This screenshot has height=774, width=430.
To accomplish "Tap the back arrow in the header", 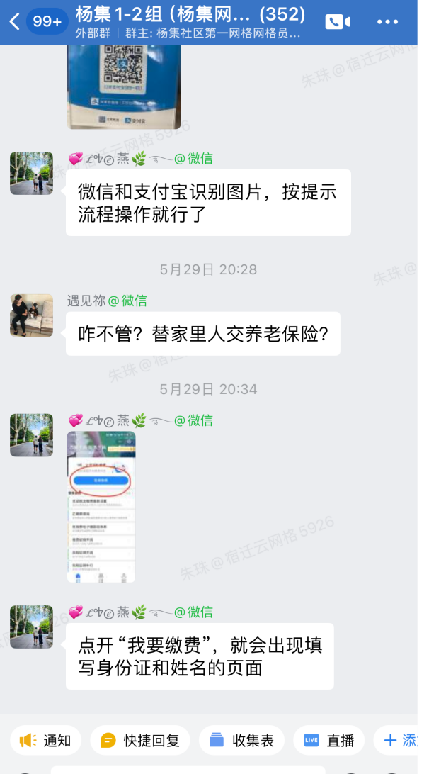I will tap(14, 22).
